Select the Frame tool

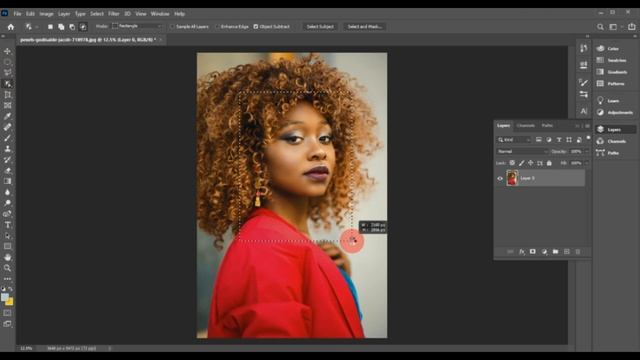click(x=7, y=105)
